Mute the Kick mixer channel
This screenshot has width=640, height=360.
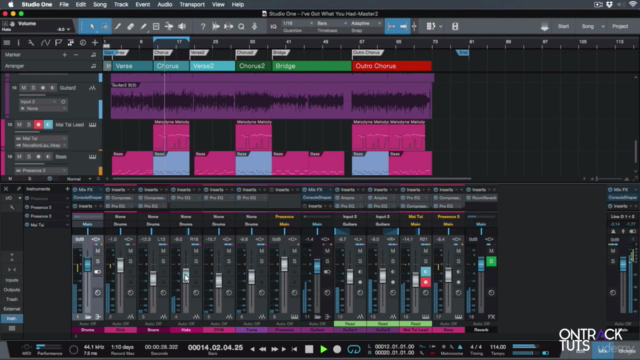click(130, 251)
